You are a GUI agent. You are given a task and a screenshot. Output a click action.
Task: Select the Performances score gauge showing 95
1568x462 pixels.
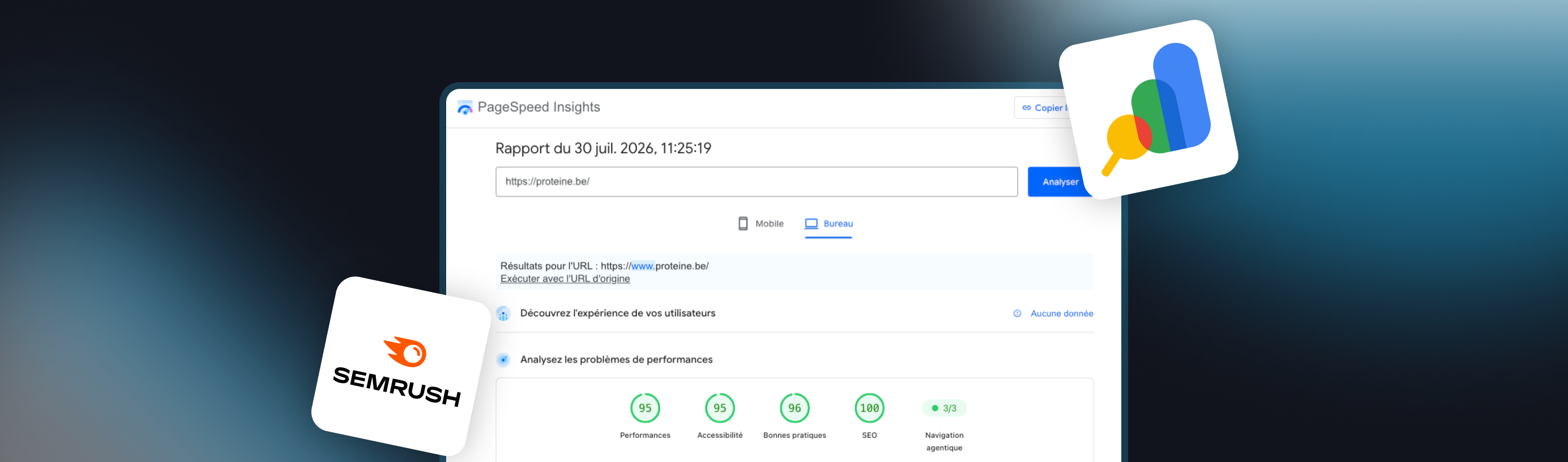[645, 408]
